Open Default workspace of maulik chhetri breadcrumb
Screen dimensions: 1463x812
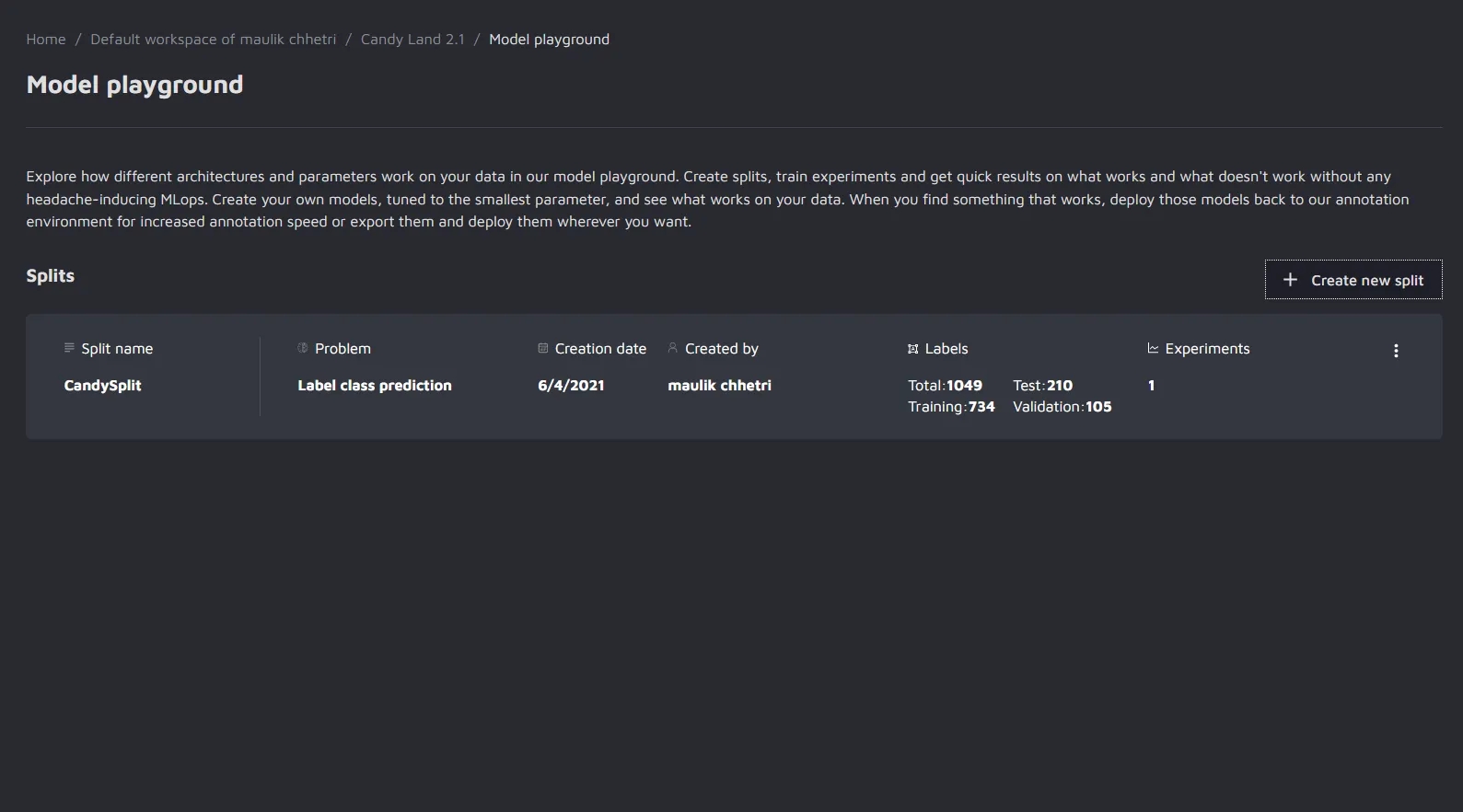tap(213, 40)
